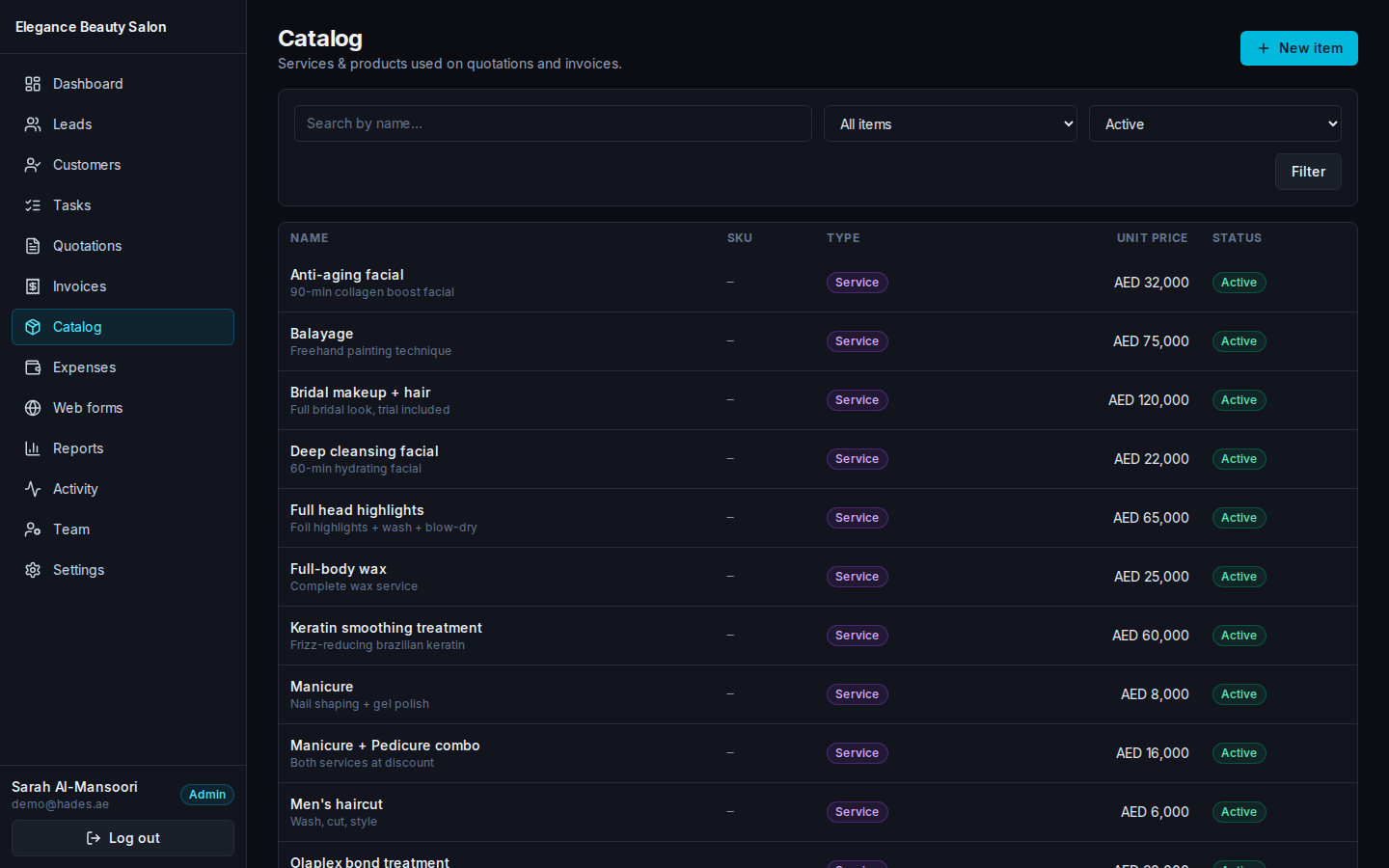The height and width of the screenshot is (868, 1389).
Task: Open Settings from the sidebar
Action: click(x=123, y=570)
